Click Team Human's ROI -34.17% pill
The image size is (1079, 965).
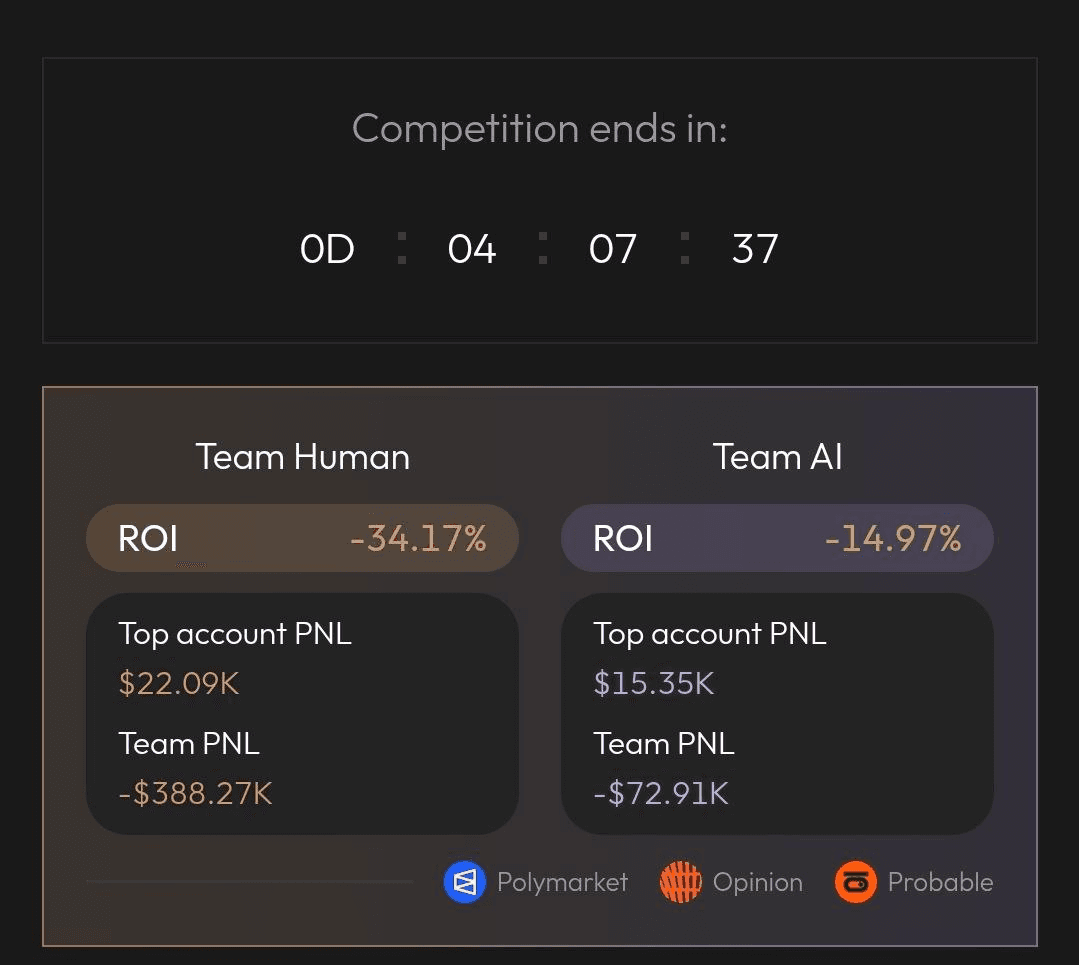[x=302, y=538]
